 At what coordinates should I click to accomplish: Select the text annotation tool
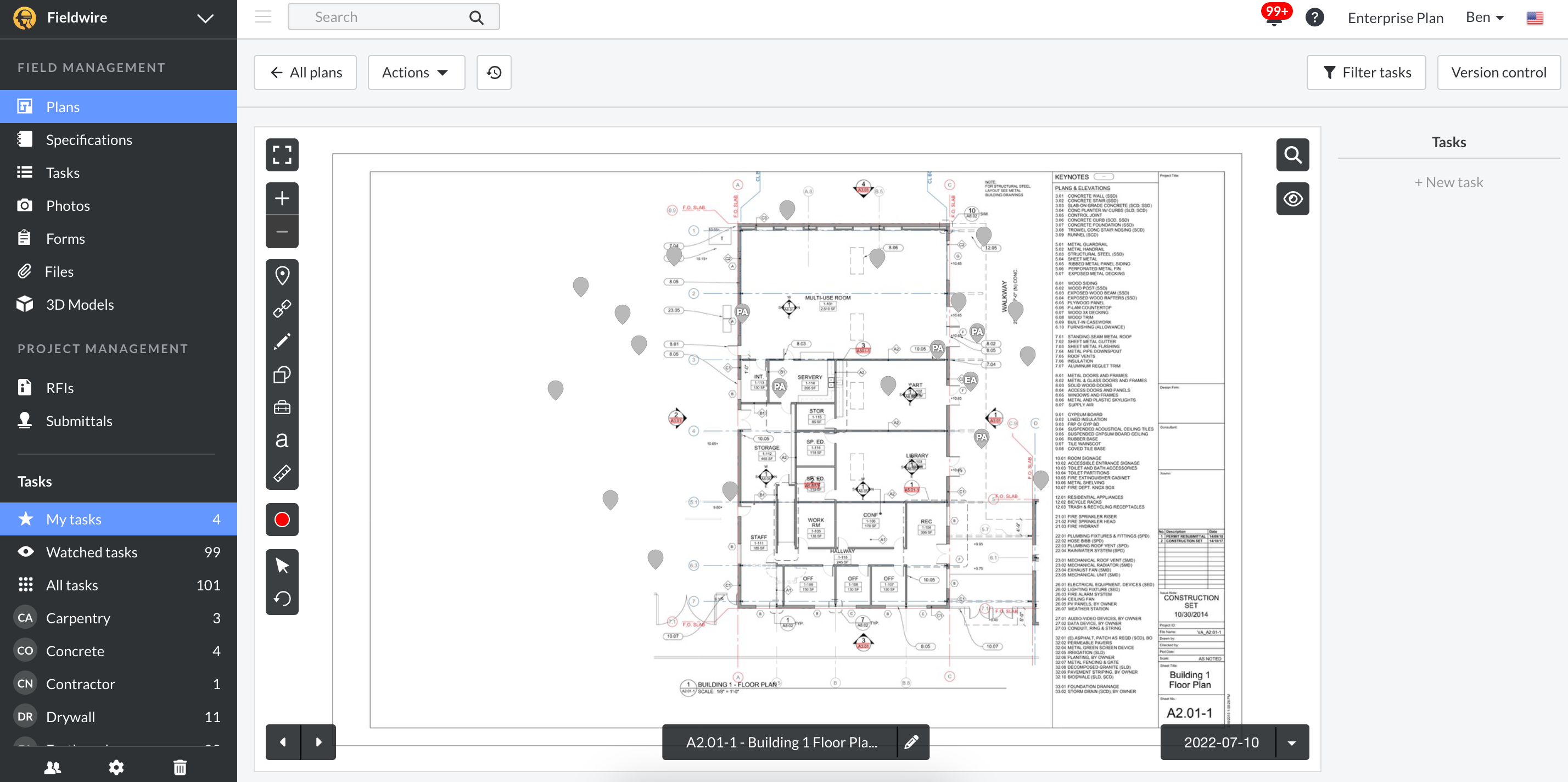(x=282, y=440)
